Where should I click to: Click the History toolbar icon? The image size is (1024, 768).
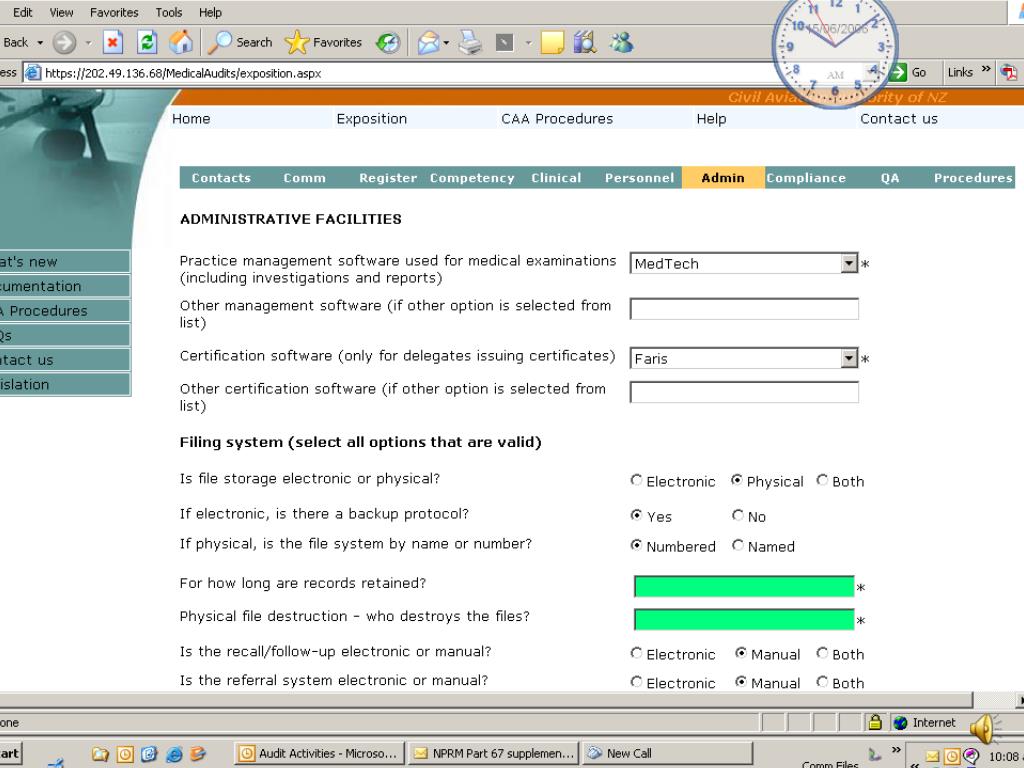coord(388,43)
